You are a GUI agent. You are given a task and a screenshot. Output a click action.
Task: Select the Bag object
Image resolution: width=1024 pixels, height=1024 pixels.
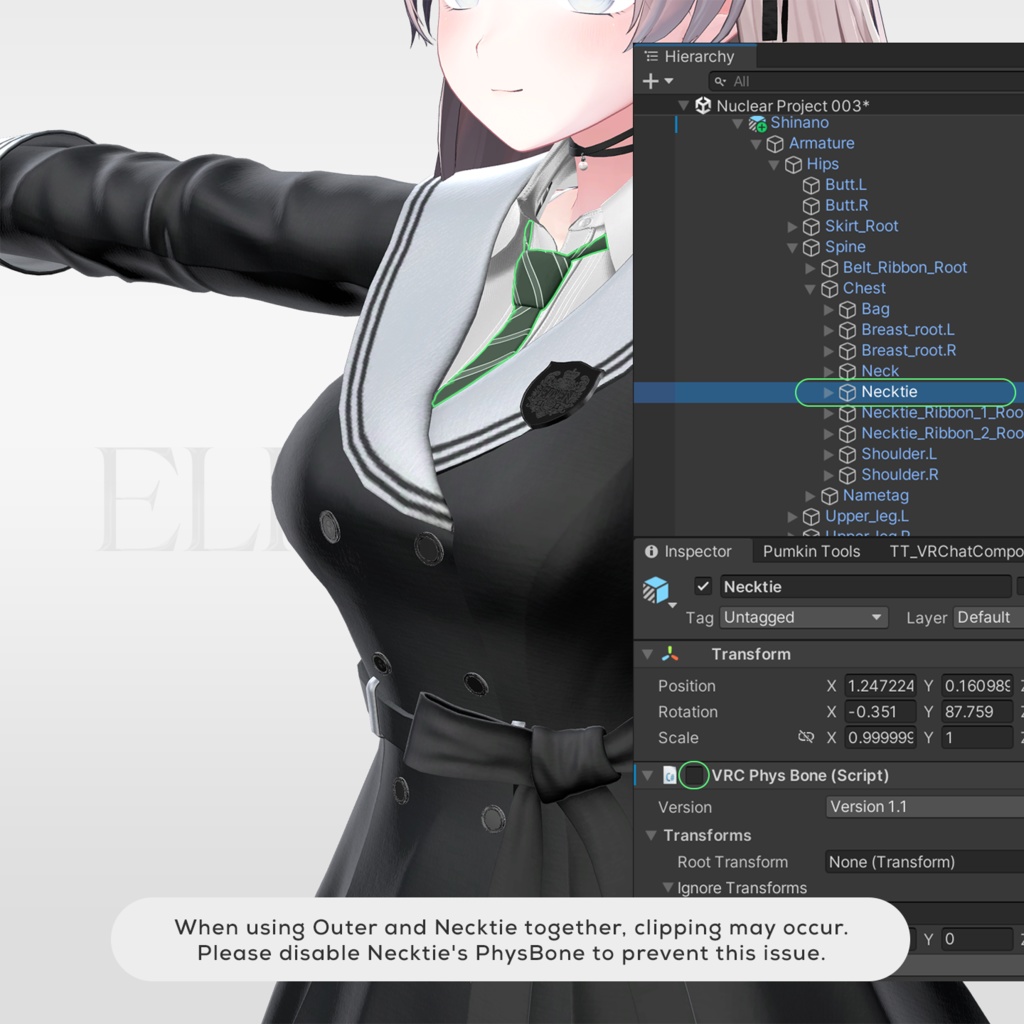875,309
